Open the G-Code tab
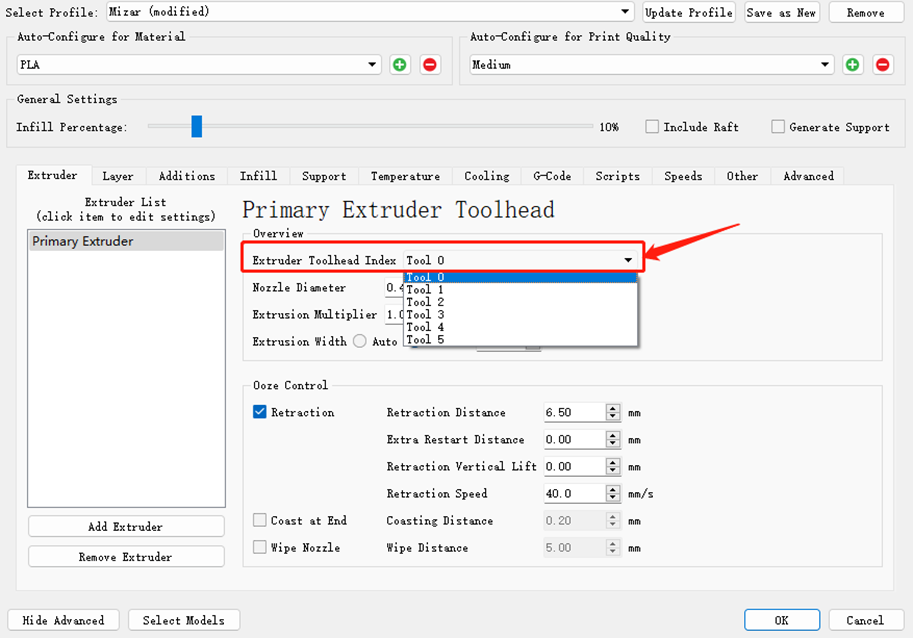Screen dimensions: 913x638 click(x=552, y=176)
